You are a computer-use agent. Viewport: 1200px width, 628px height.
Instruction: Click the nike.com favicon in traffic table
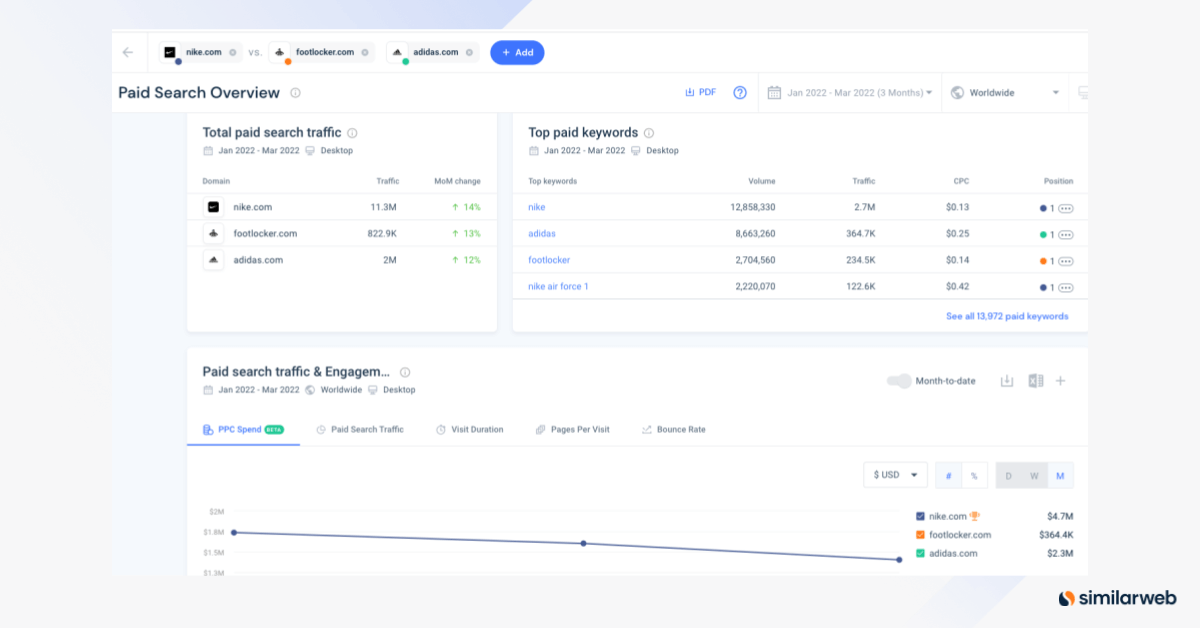pyautogui.click(x=213, y=207)
